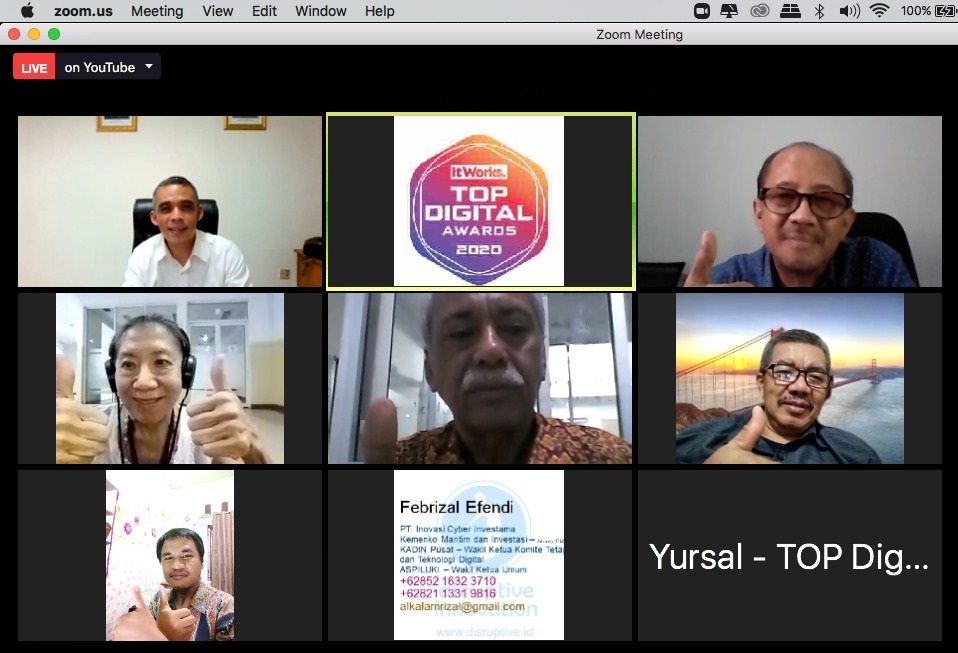This screenshot has height=653, width=958.
Task: Open the Meeting menu
Action: pos(157,11)
